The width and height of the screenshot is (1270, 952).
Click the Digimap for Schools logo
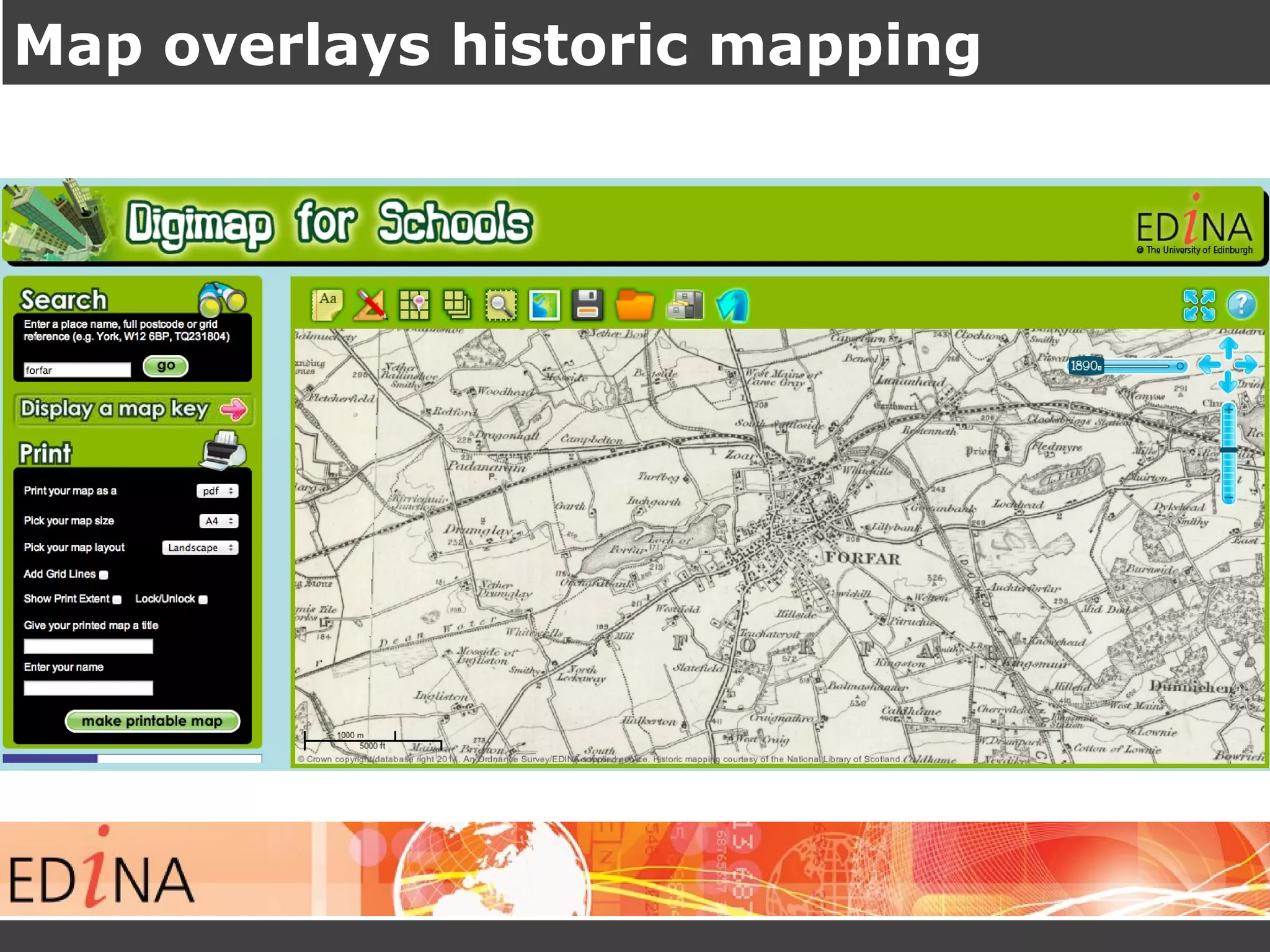click(x=329, y=224)
